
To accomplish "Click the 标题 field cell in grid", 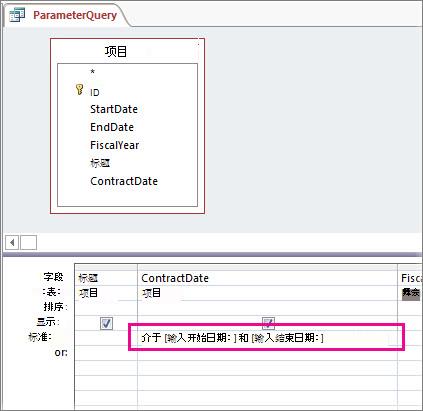I will (x=106, y=278).
